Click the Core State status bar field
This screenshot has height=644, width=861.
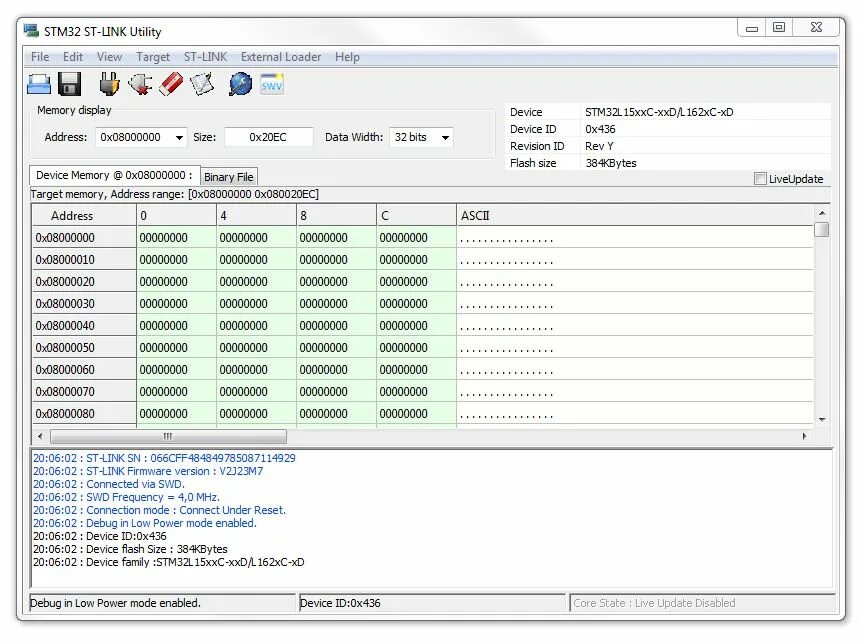(702, 603)
